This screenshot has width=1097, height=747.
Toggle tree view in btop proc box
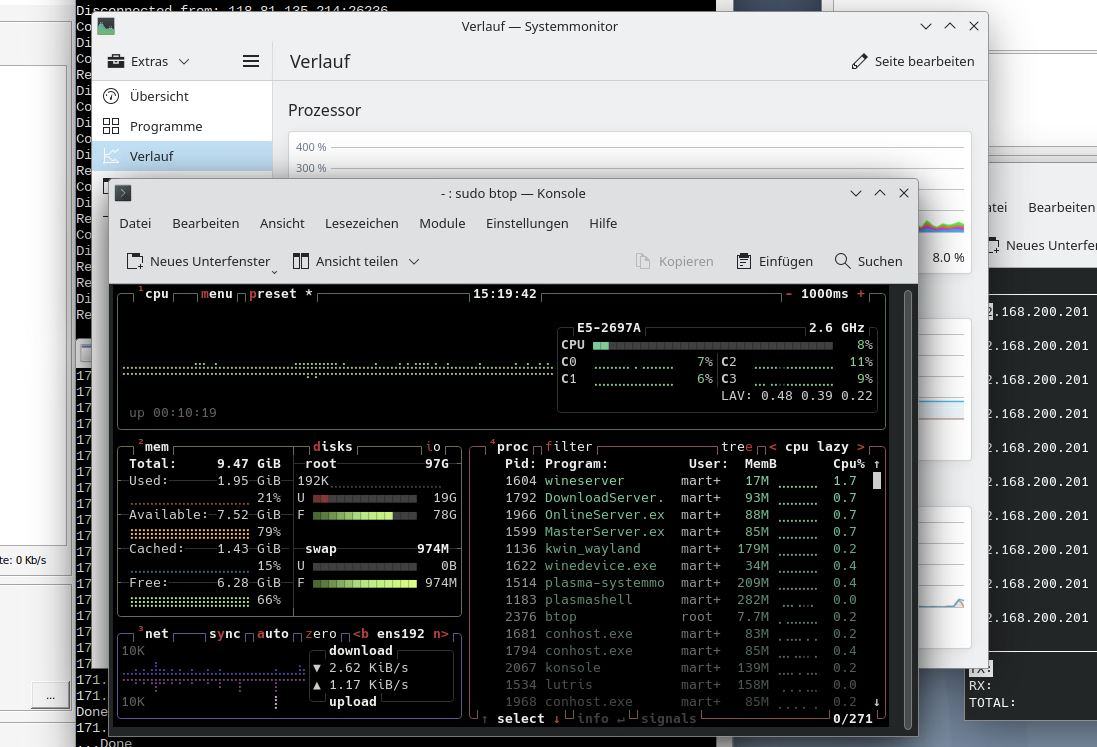point(737,446)
